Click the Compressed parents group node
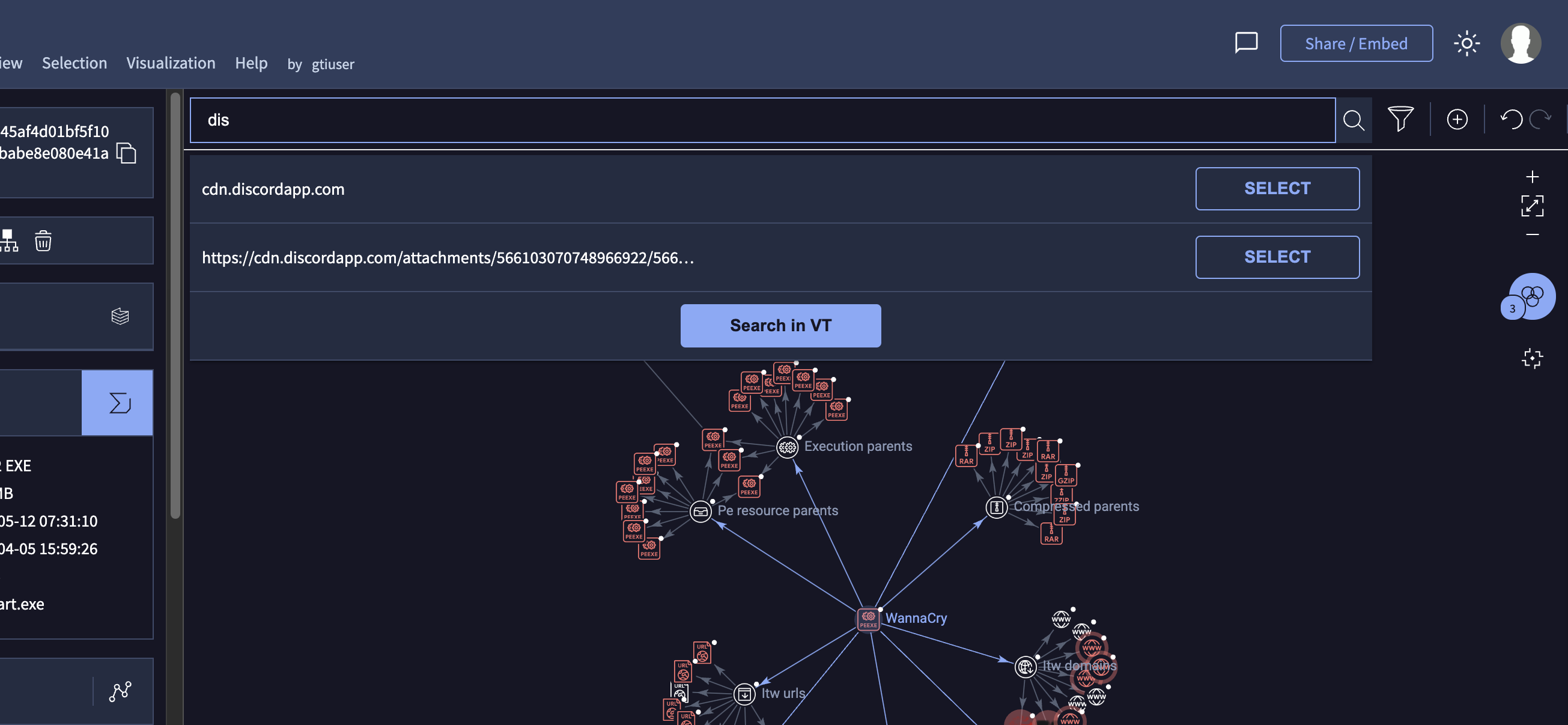1568x725 pixels. click(x=996, y=507)
